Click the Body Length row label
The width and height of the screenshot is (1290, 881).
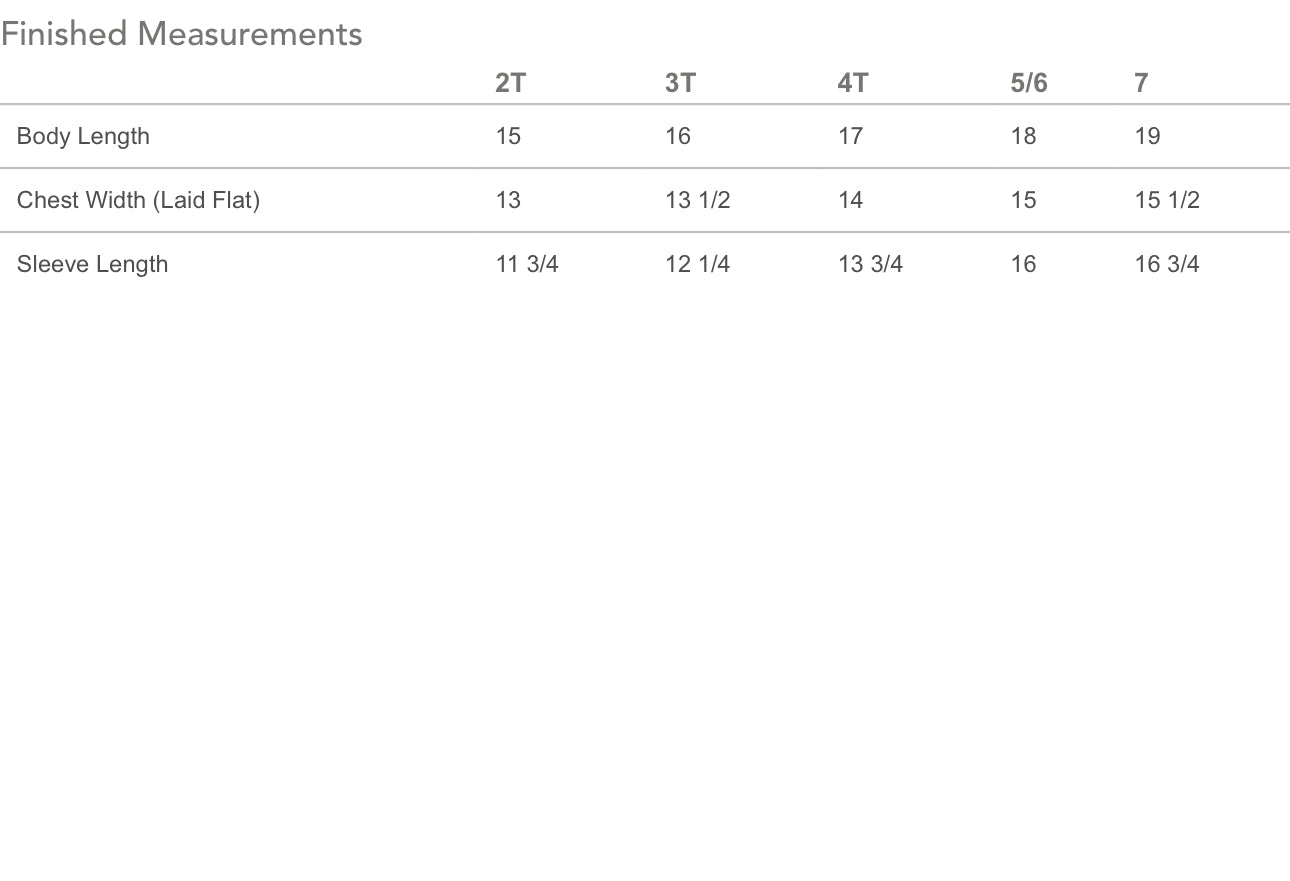tap(83, 136)
